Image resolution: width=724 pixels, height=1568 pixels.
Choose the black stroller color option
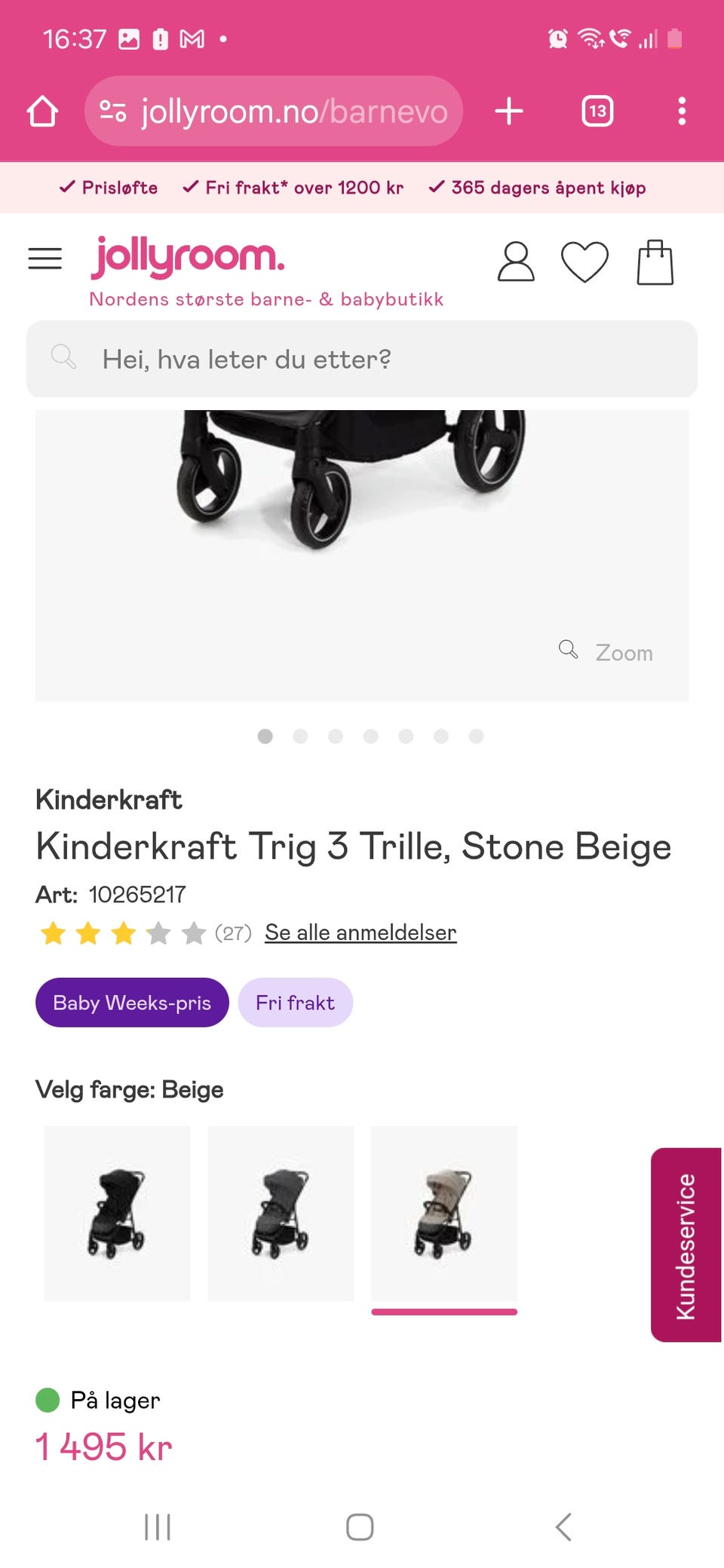[117, 1213]
